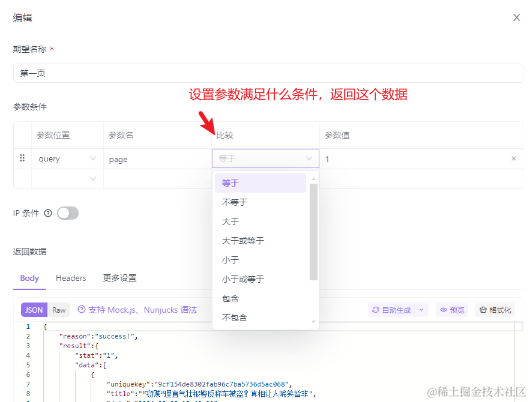
Task: Open the empty second-row position dropdown
Action: coord(67,179)
